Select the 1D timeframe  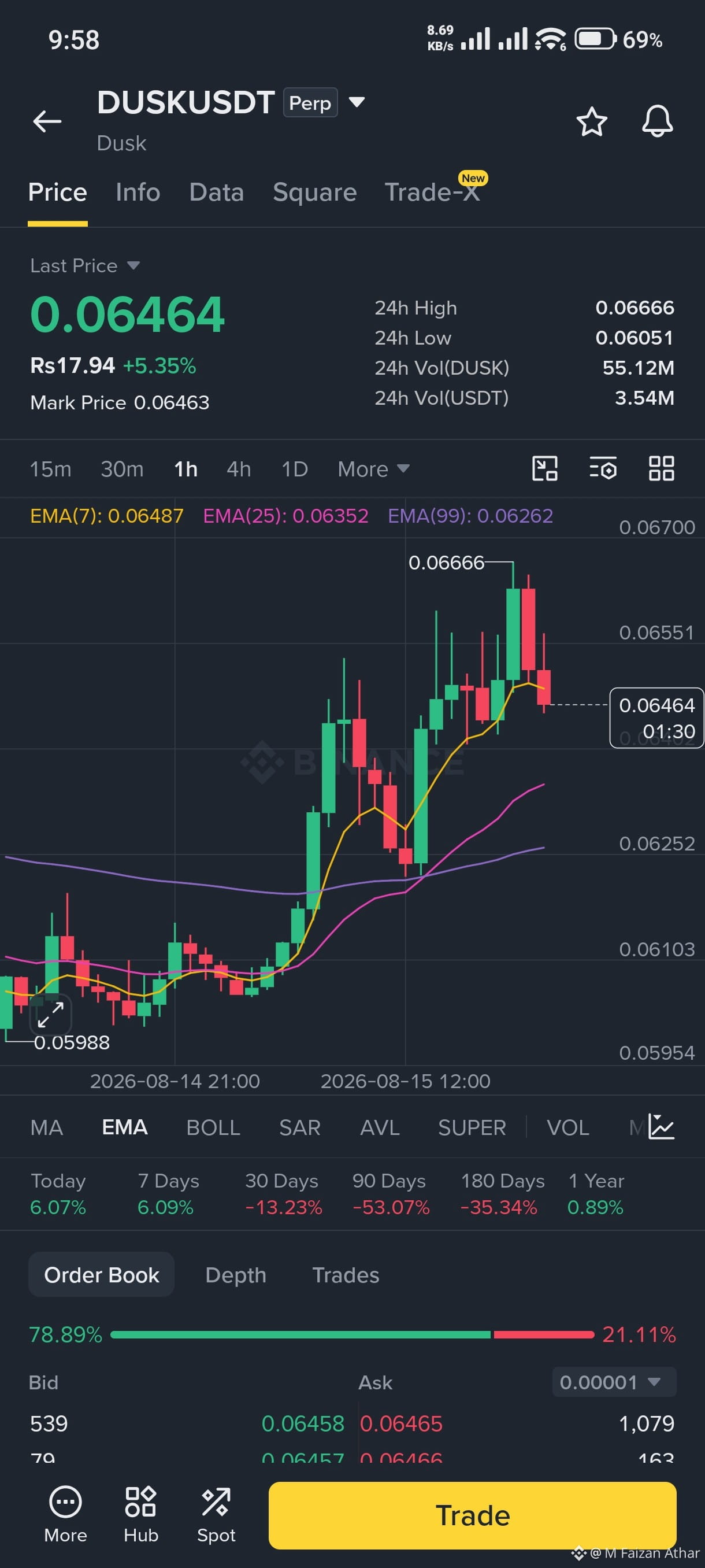pyautogui.click(x=294, y=469)
